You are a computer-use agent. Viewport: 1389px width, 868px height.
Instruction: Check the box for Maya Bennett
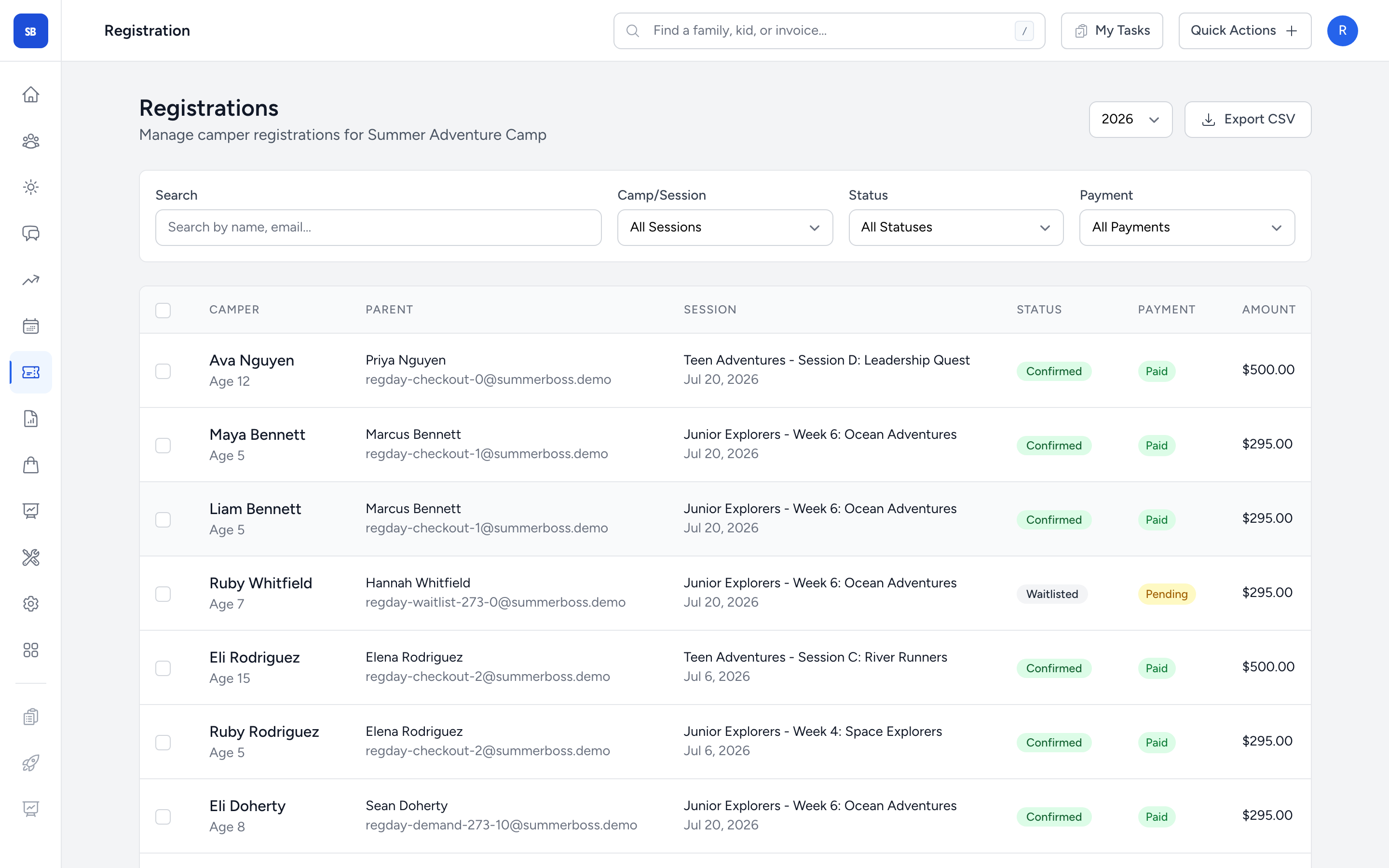tap(163, 445)
